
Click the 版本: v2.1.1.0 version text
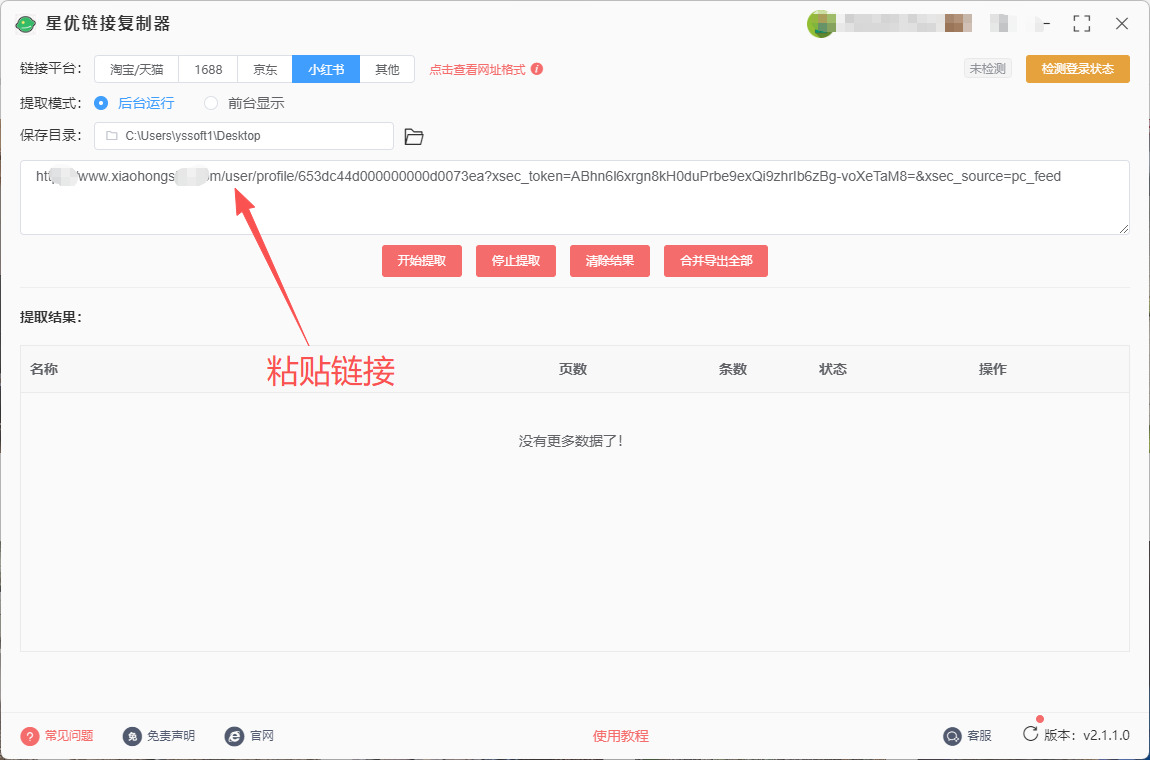pyautogui.click(x=1087, y=736)
